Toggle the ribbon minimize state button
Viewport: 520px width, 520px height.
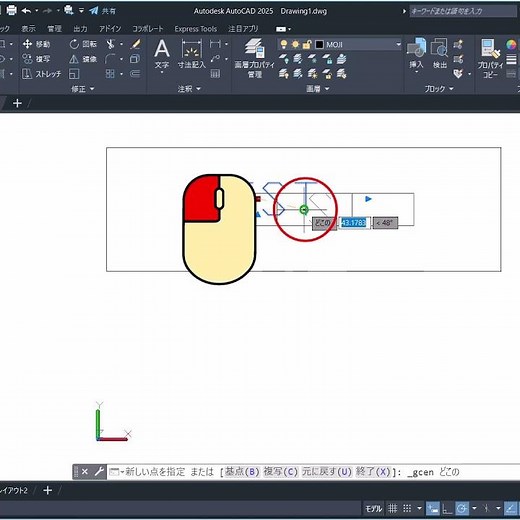pos(281,29)
